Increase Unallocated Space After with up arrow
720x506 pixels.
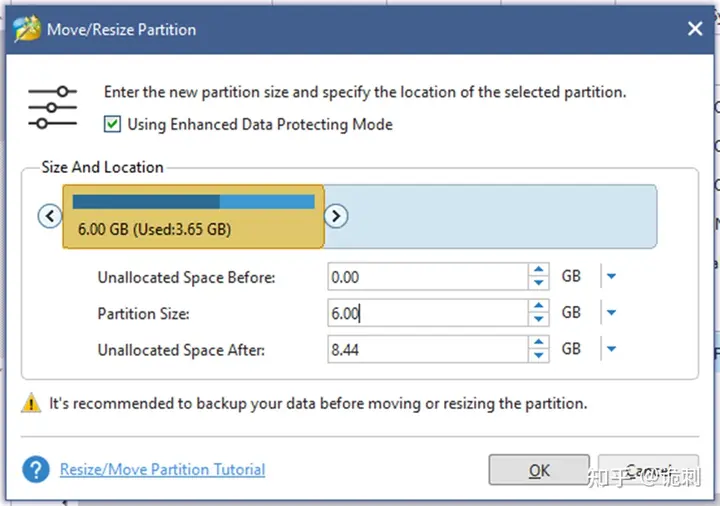point(539,343)
